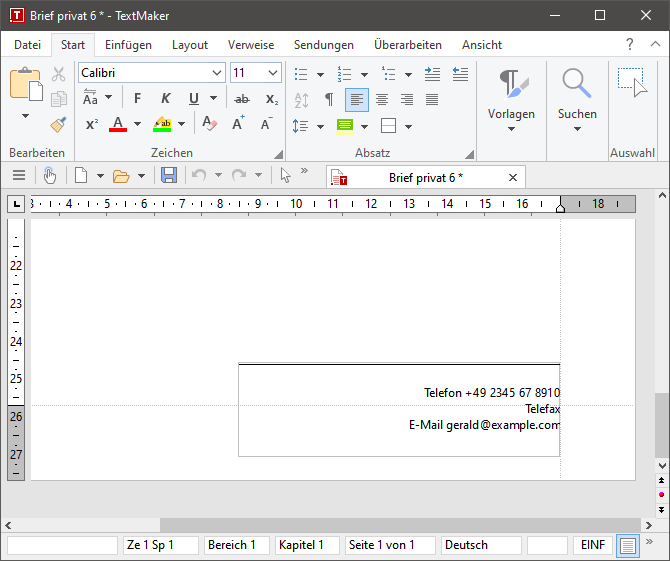Click the Bold (F) formatting icon
The image size is (670, 561).
point(138,99)
